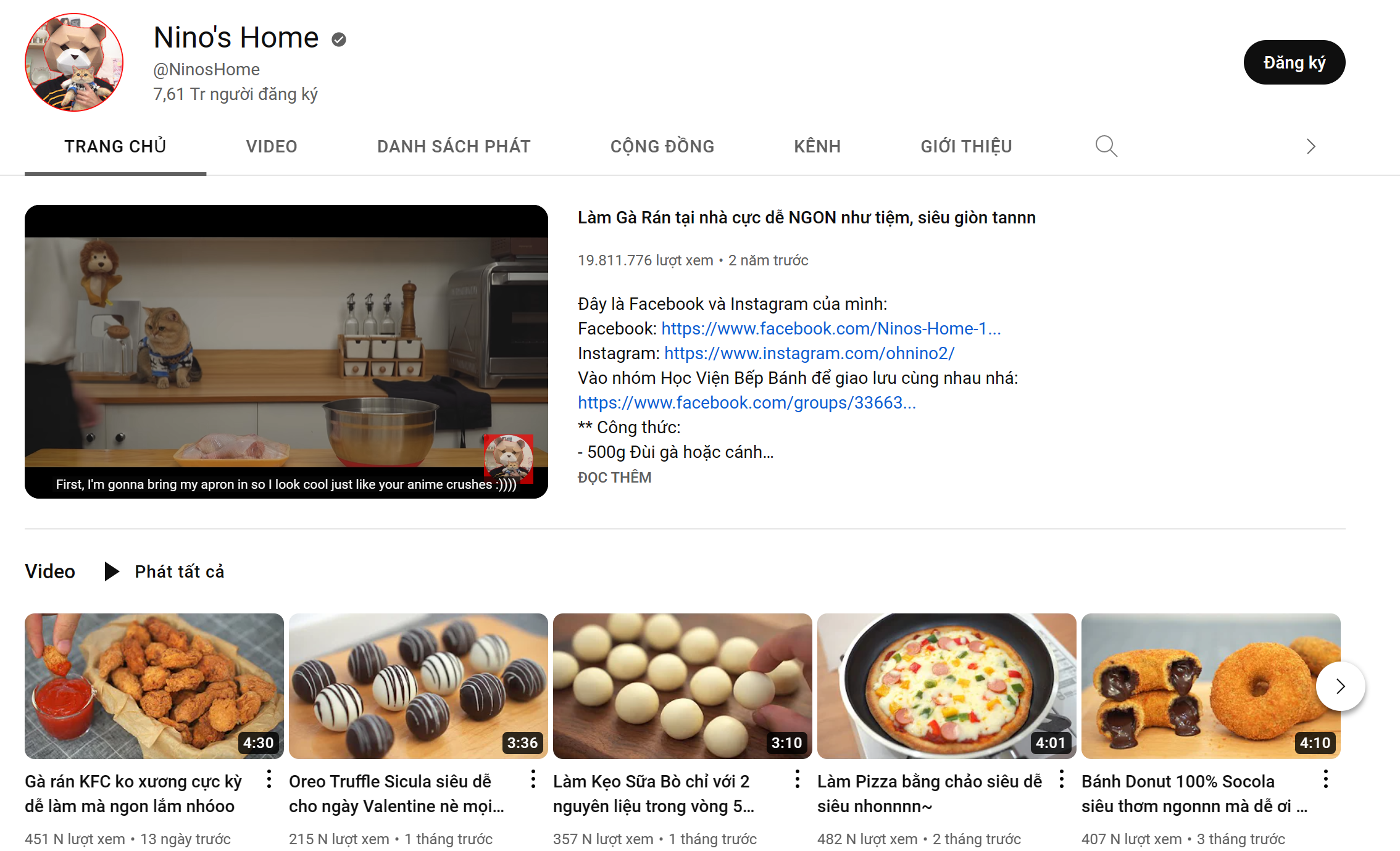The height and width of the screenshot is (851, 1400).
Task: Play the featured fried chicken video player
Action: (x=286, y=352)
